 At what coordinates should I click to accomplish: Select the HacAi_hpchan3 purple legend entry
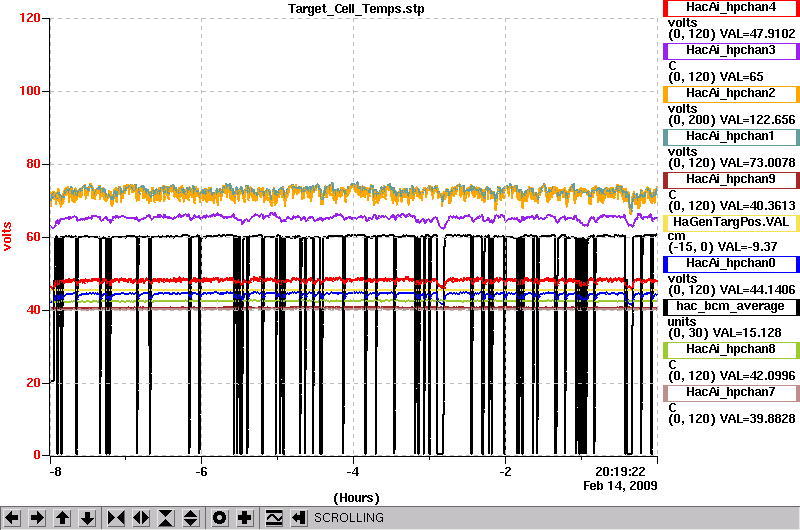tap(731, 51)
